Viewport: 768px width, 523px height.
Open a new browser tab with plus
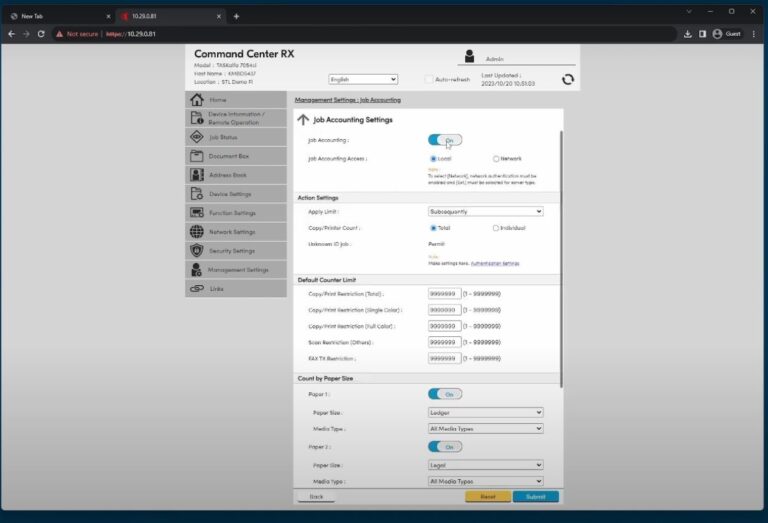[236, 16]
